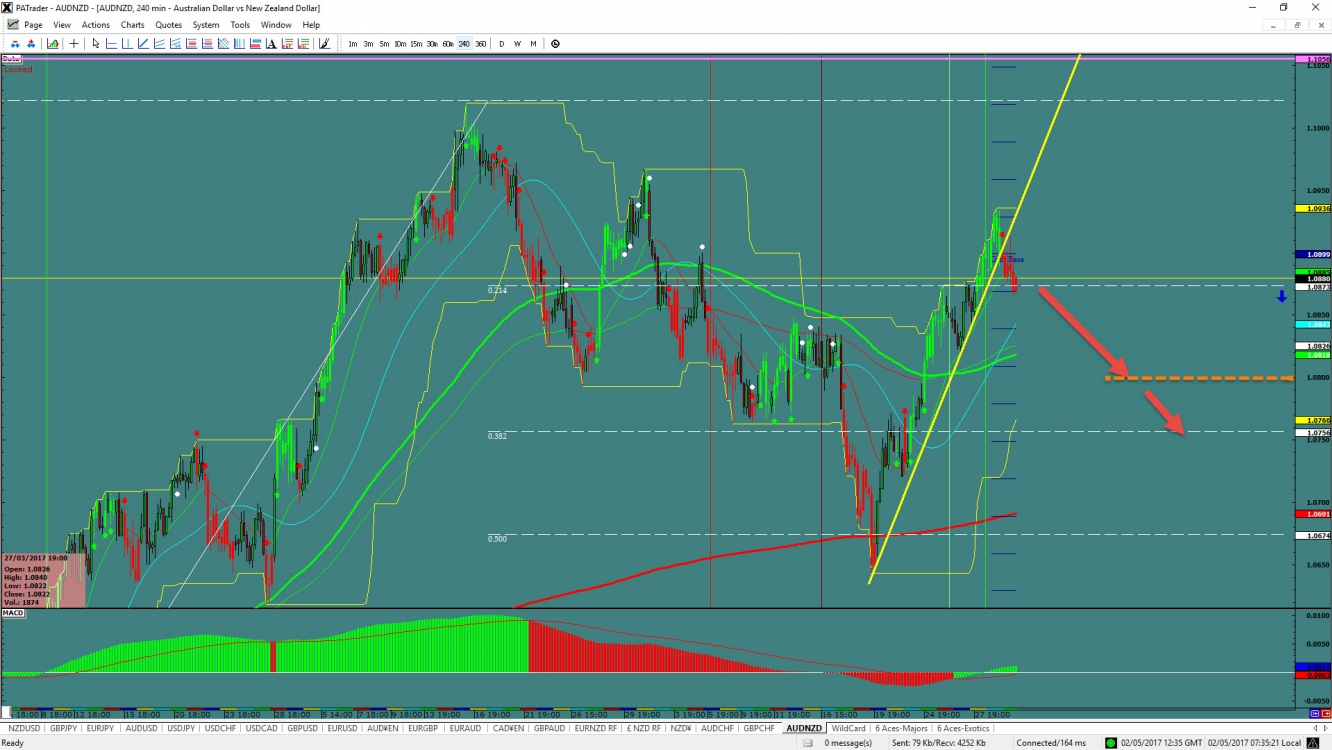Select the vertical cycle lines tool
This screenshot has height=750, width=1332.
tap(239, 43)
